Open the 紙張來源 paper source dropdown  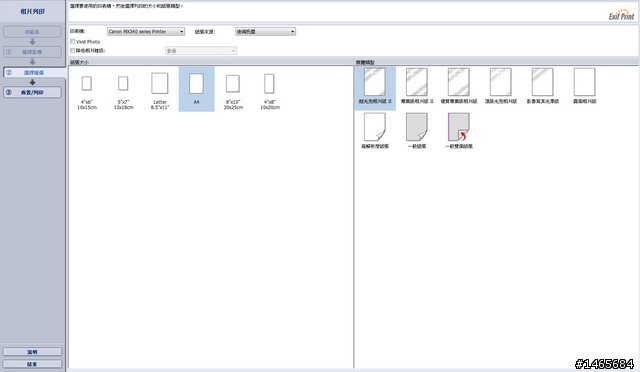pyautogui.click(x=265, y=31)
